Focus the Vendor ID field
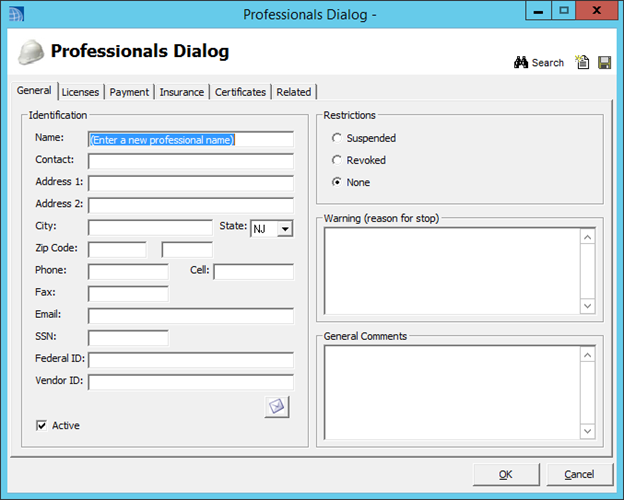 191,382
